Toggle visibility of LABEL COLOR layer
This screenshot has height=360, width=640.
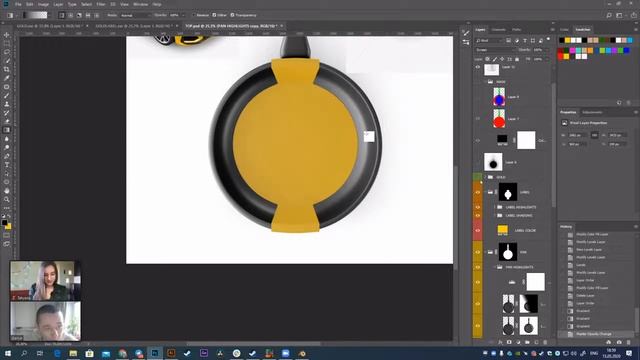(477, 230)
